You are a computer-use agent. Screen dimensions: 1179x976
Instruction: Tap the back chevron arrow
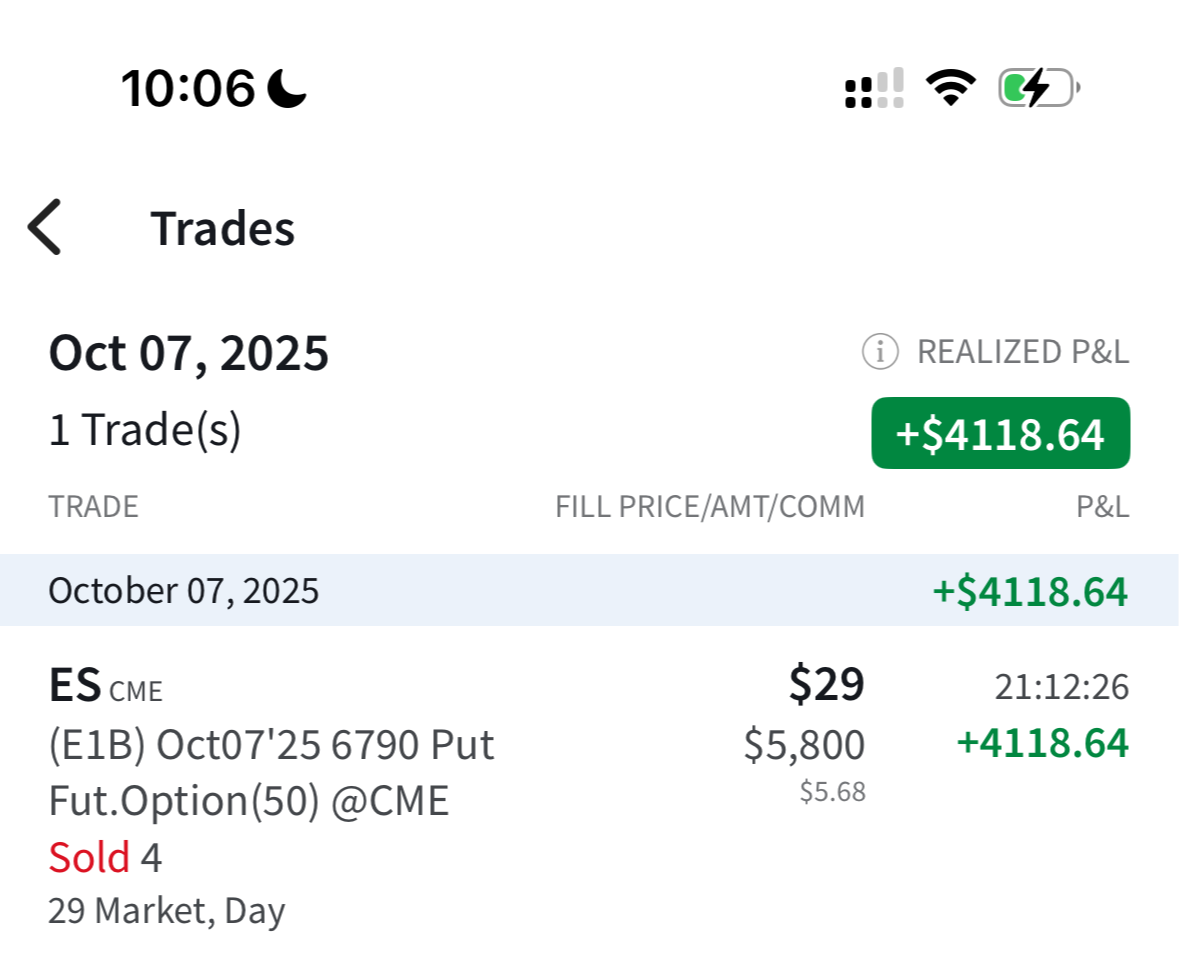pyautogui.click(x=45, y=227)
